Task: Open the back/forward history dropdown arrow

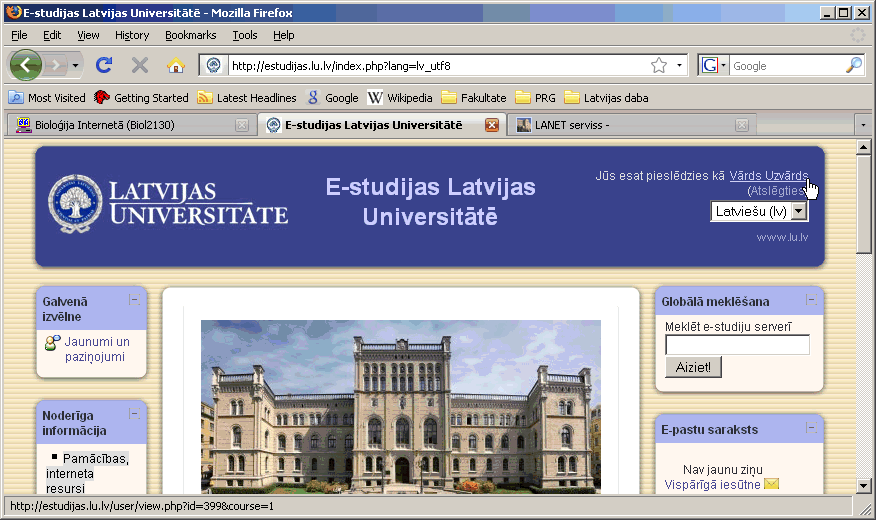Action: tap(75, 66)
